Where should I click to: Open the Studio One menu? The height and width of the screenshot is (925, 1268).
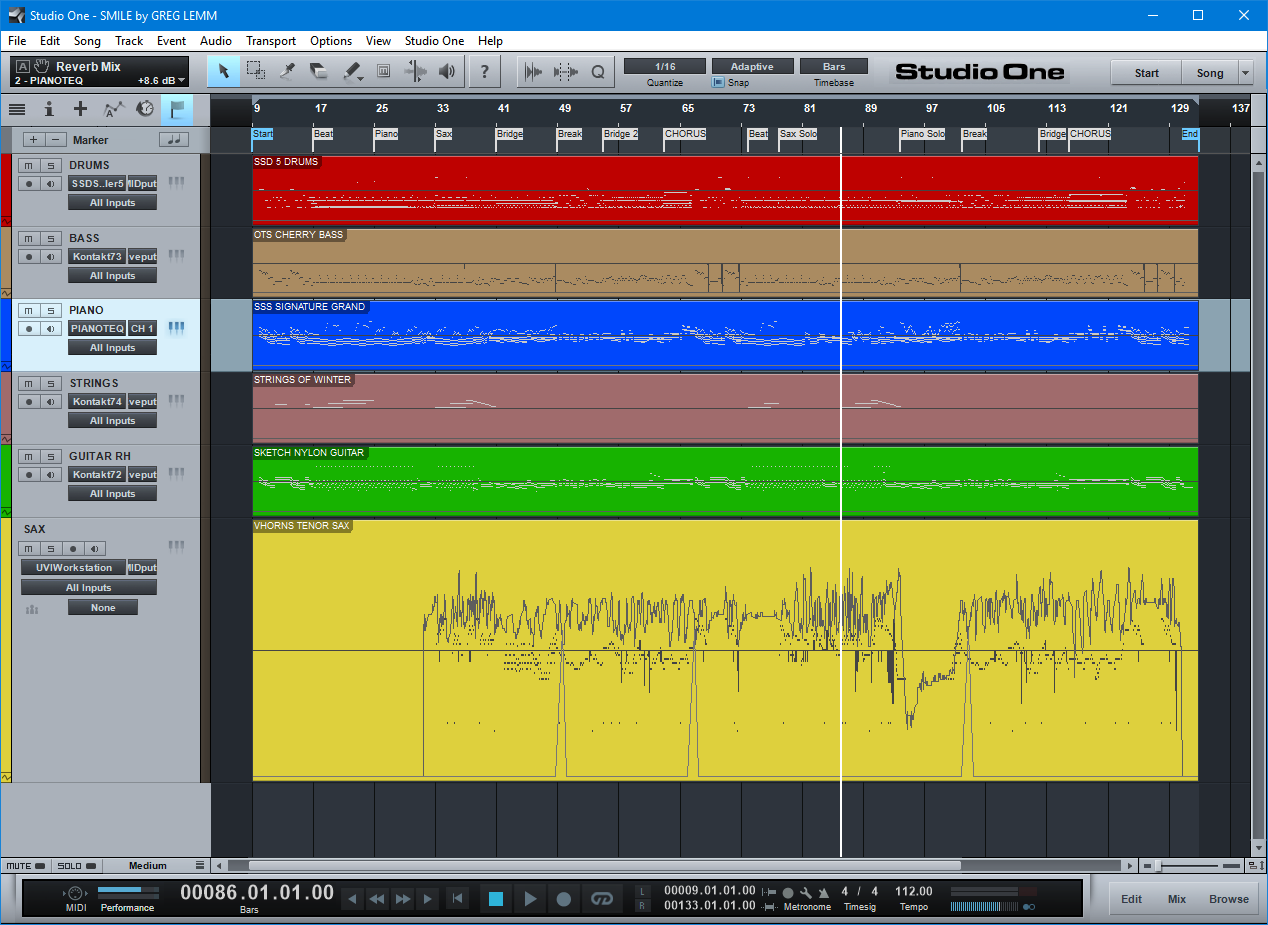[434, 41]
